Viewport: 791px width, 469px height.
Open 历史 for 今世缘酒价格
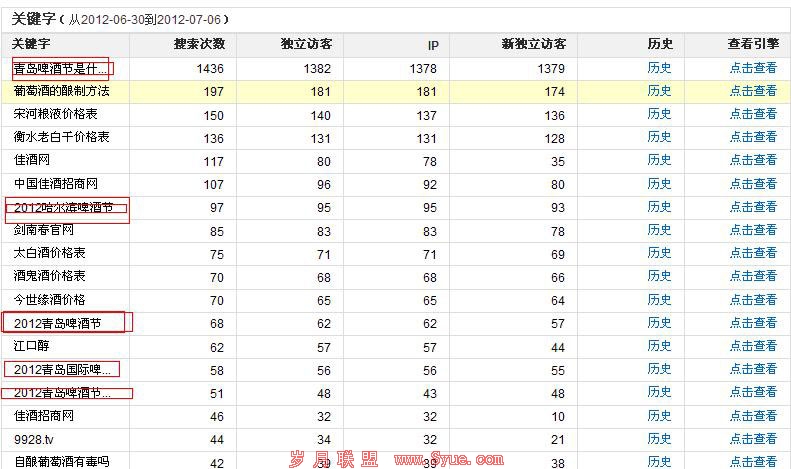click(x=659, y=300)
